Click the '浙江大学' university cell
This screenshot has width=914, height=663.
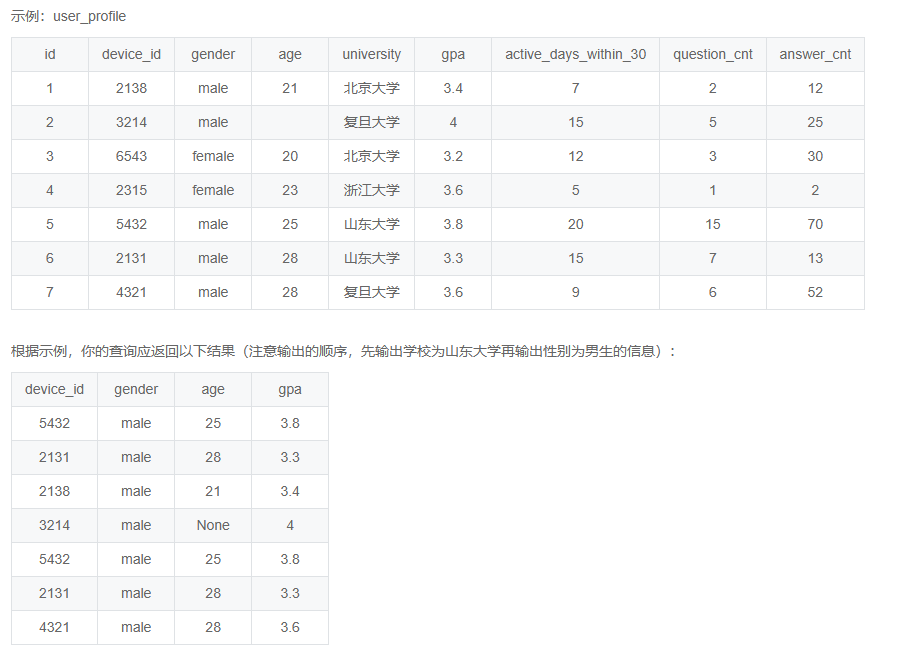tap(371, 190)
